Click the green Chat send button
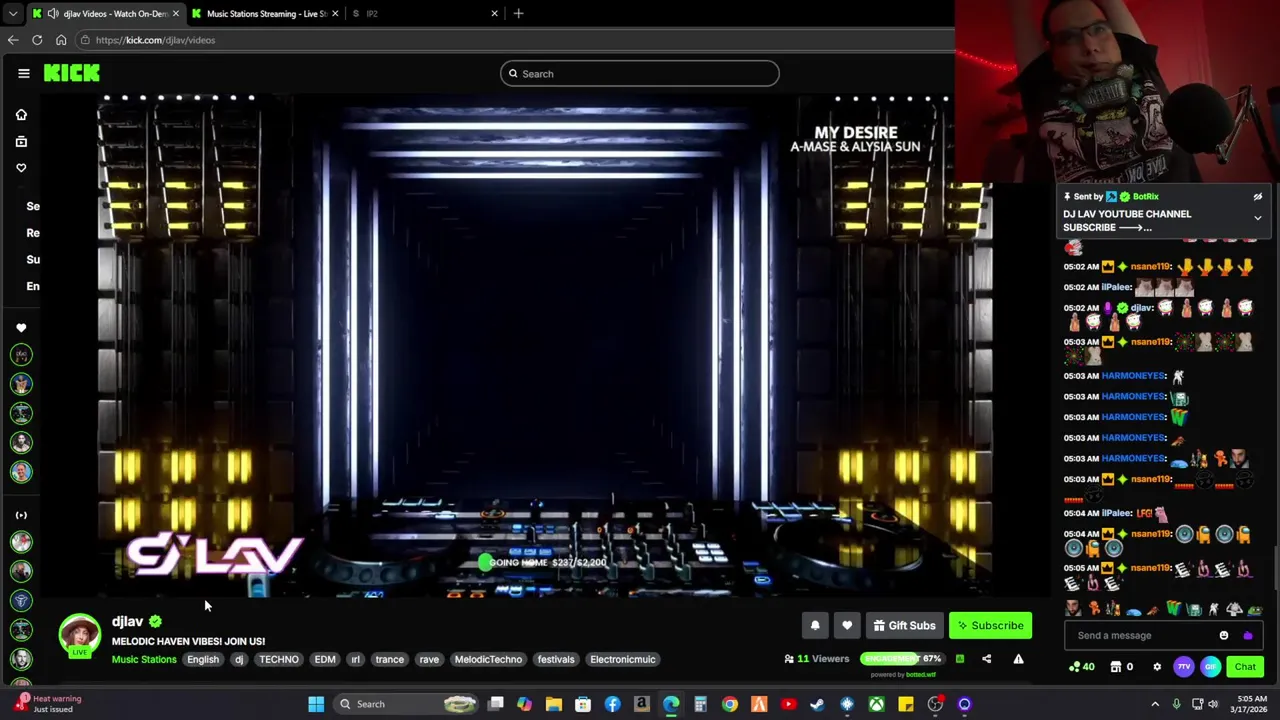Image resolution: width=1280 pixels, height=720 pixels. 1245,667
